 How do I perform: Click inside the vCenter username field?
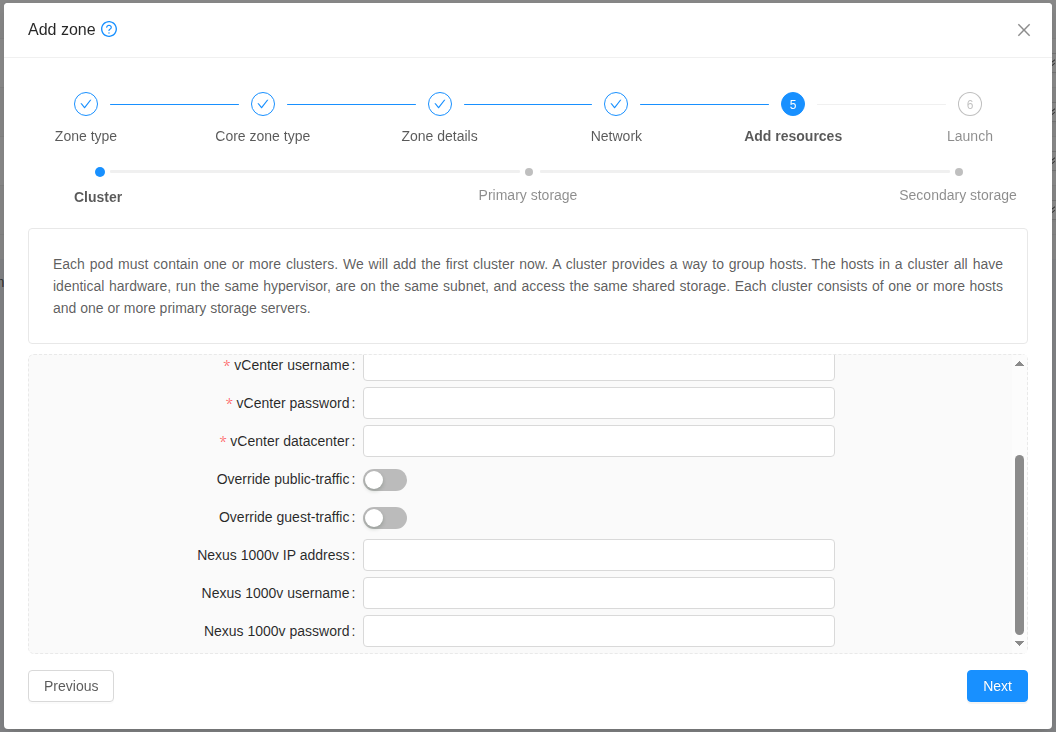(598, 366)
